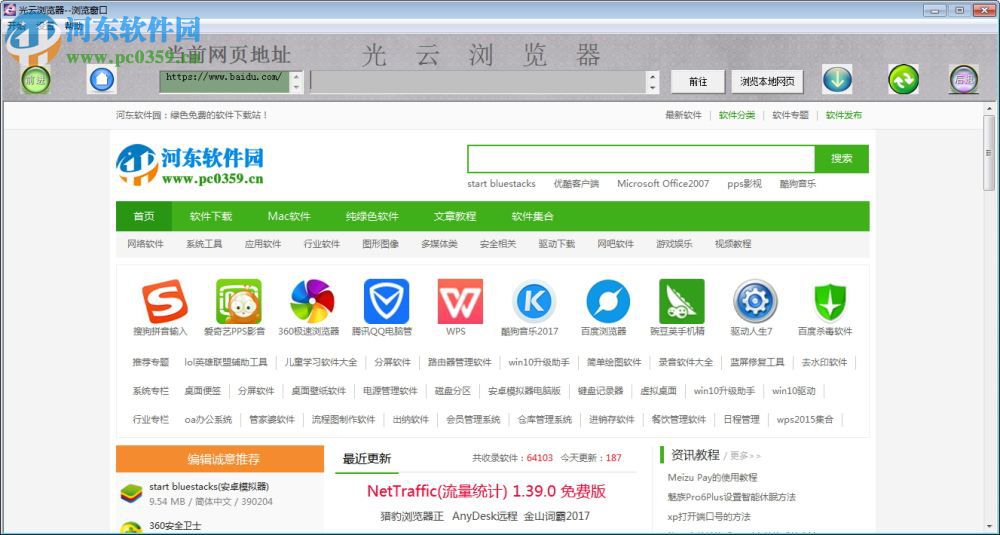Select the 软件集合 navigation tab
This screenshot has width=1000, height=535.
click(532, 216)
